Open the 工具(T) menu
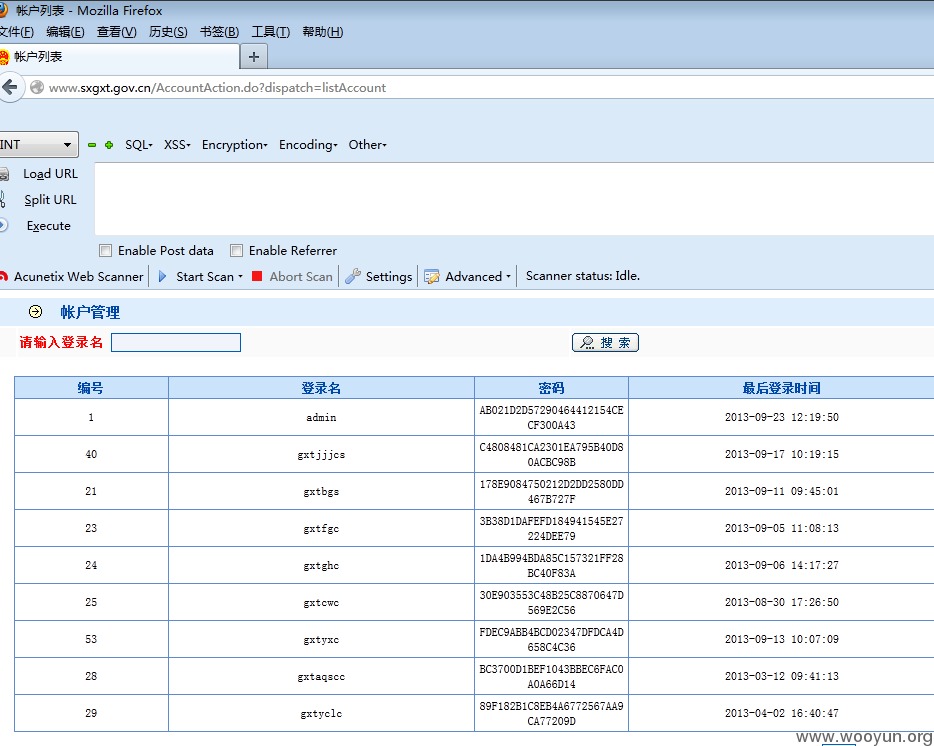This screenshot has width=934, height=746. [270, 32]
